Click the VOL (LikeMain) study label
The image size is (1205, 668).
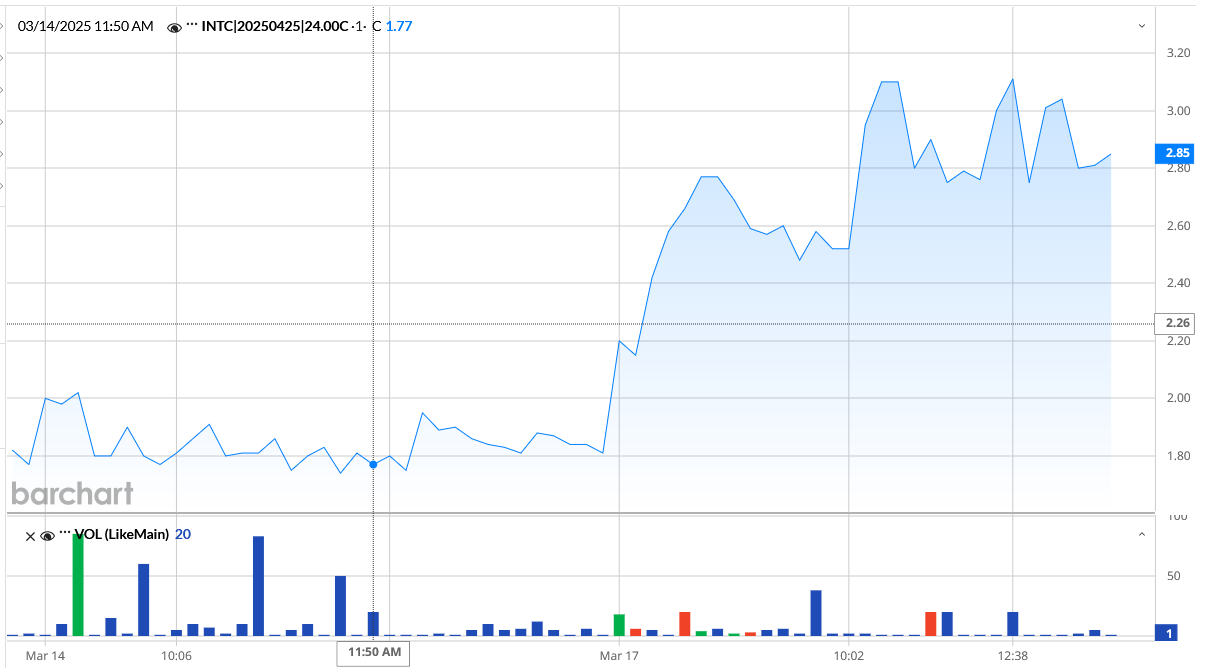click(122, 535)
